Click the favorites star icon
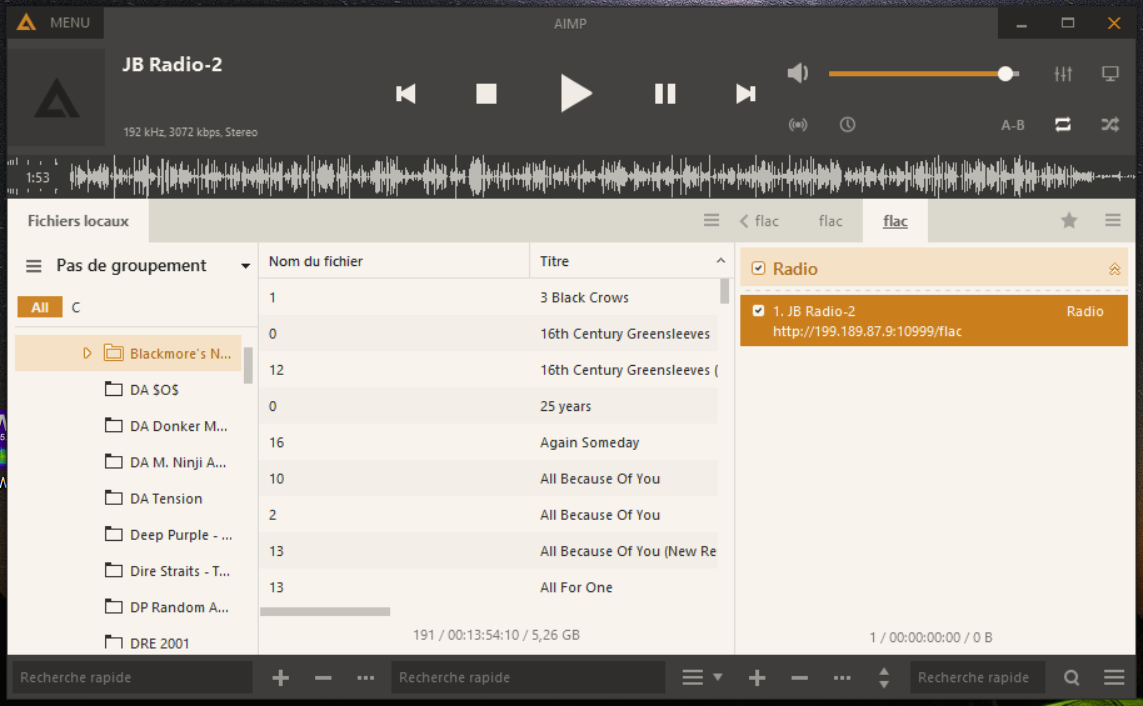This screenshot has width=1143, height=706. (x=1069, y=221)
